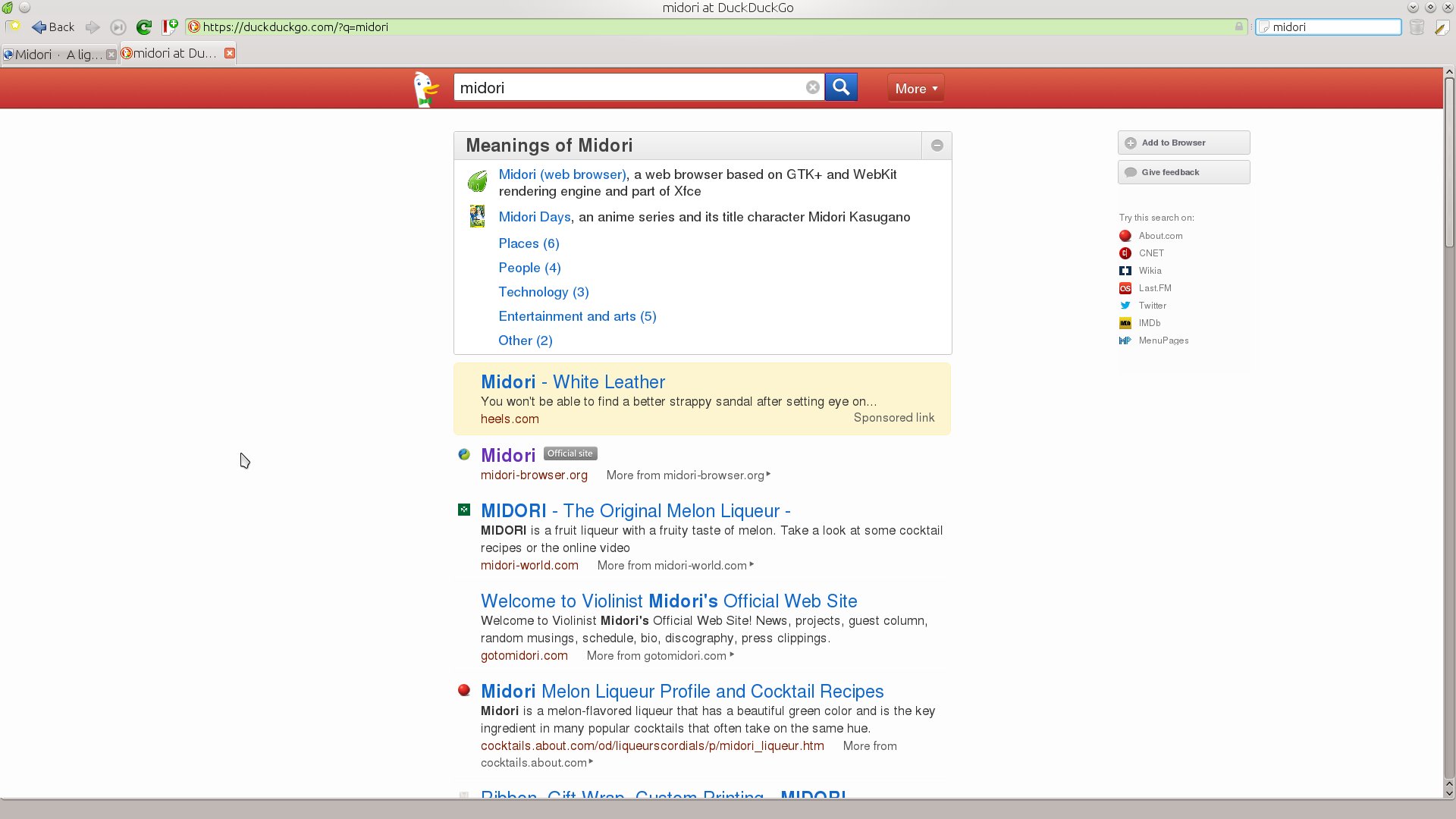Click the new tab star icon in toolbar
Screen dimensions: 1456x819
pyautogui.click(x=14, y=27)
